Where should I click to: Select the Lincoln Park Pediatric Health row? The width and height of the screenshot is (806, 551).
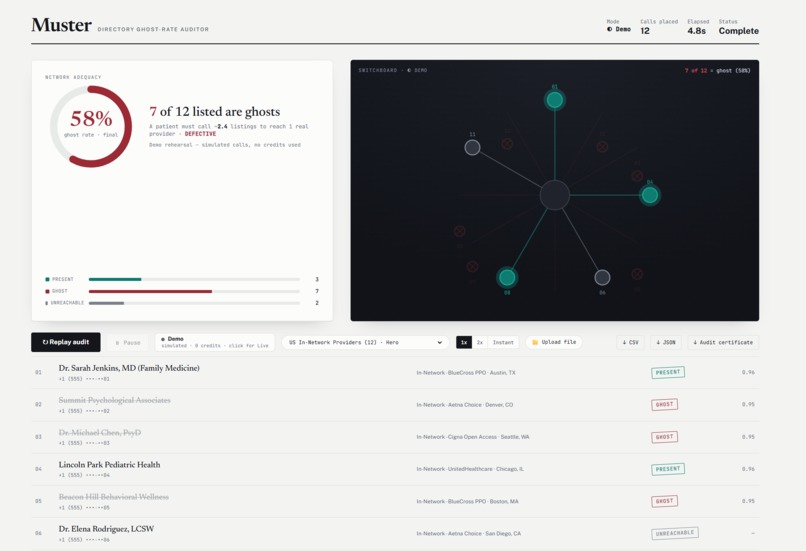(x=395, y=469)
